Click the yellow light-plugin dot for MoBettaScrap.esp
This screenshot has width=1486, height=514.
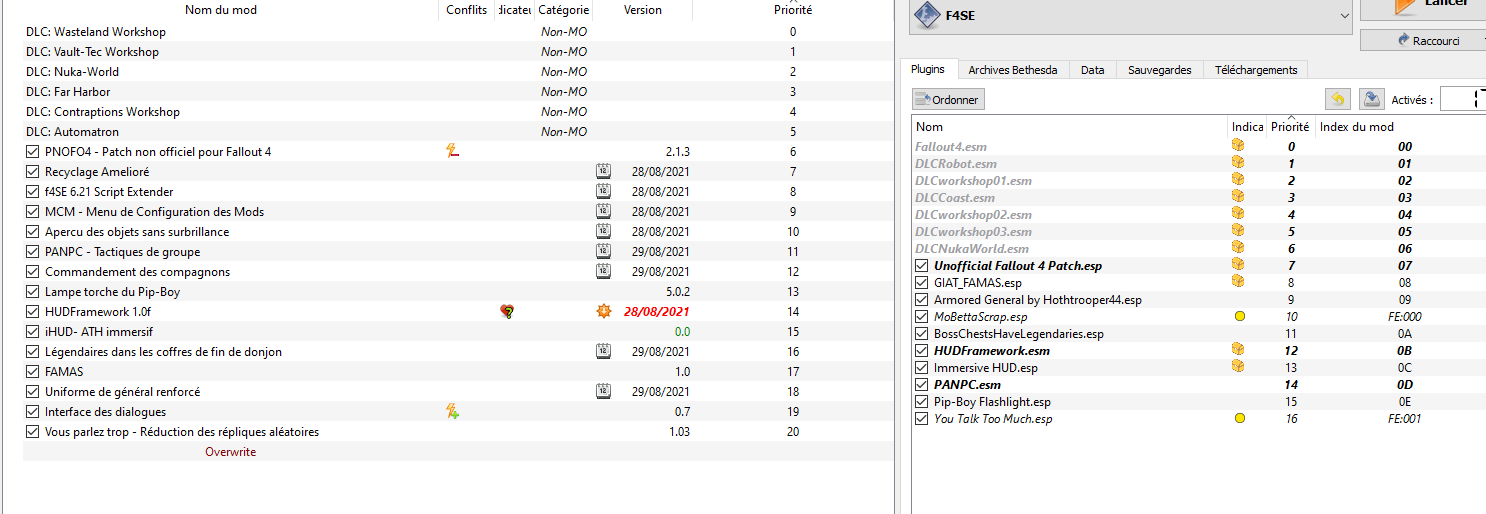(1240, 316)
